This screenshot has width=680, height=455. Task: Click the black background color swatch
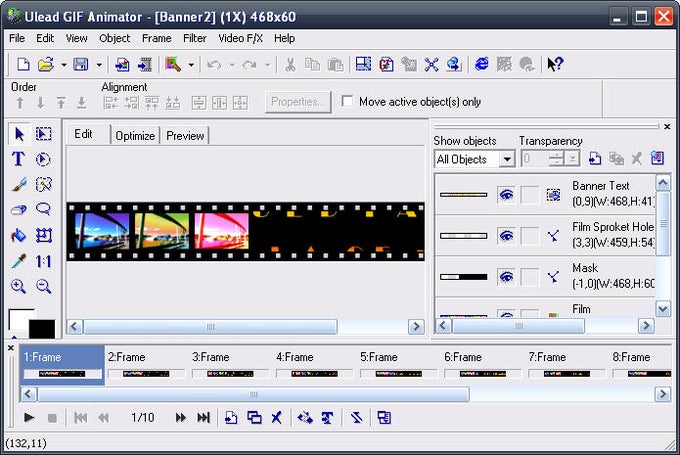pyautogui.click(x=42, y=329)
